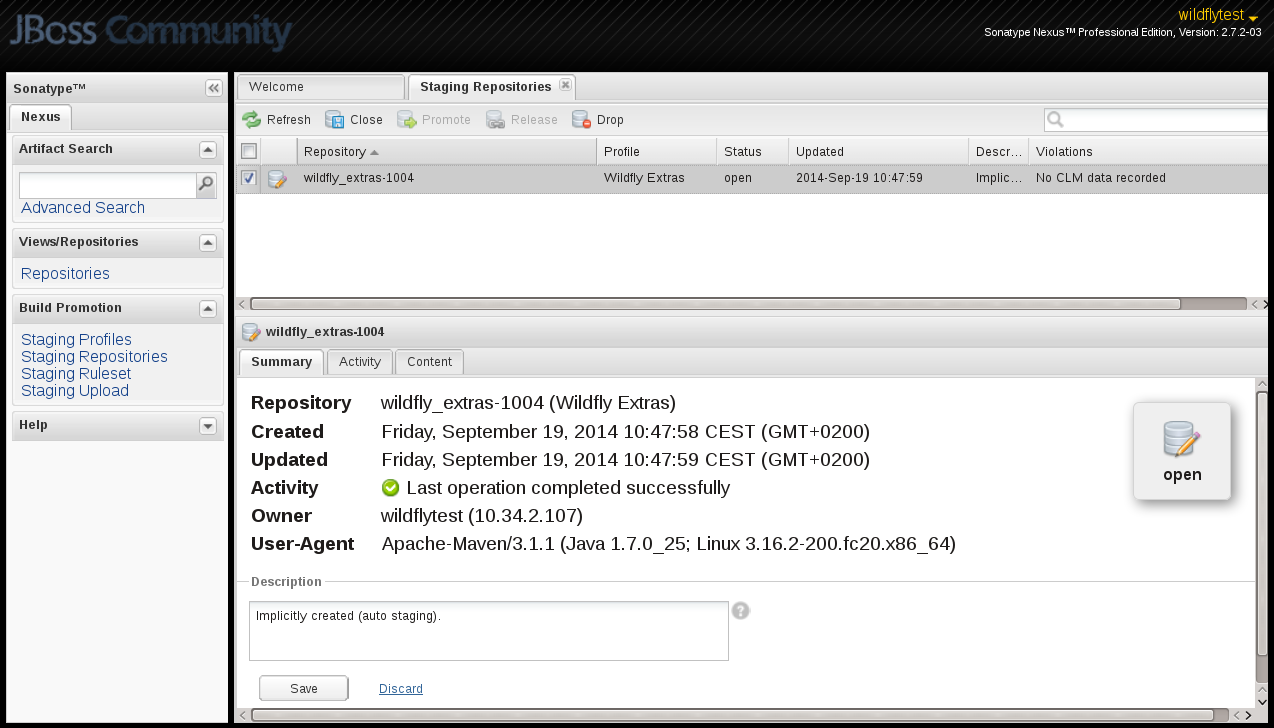Sort by the Repository column header
The width and height of the screenshot is (1274, 728).
[447, 152]
